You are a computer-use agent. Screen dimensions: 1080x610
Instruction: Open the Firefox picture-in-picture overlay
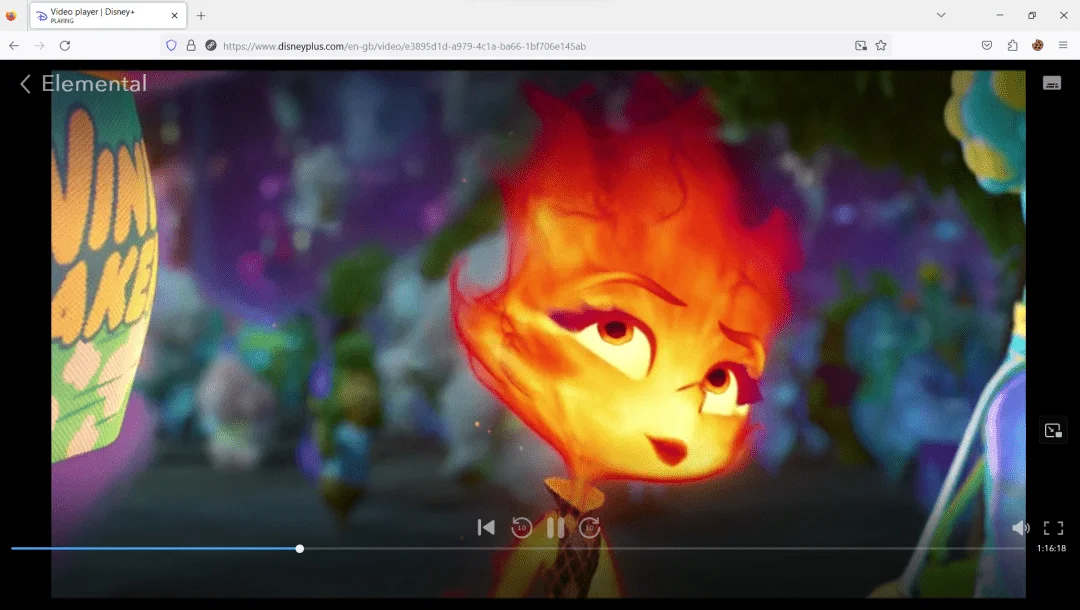pyautogui.click(x=1053, y=431)
